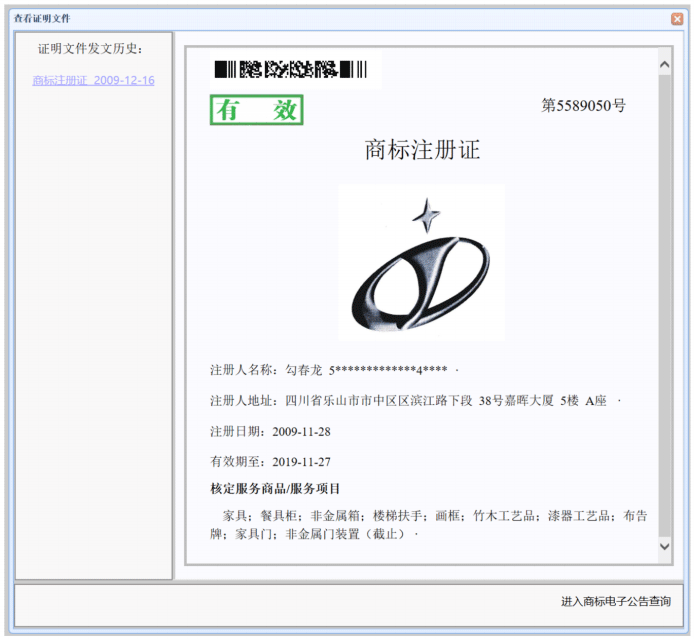
Task: Click the 商标注册证 certificate title
Action: [422, 150]
